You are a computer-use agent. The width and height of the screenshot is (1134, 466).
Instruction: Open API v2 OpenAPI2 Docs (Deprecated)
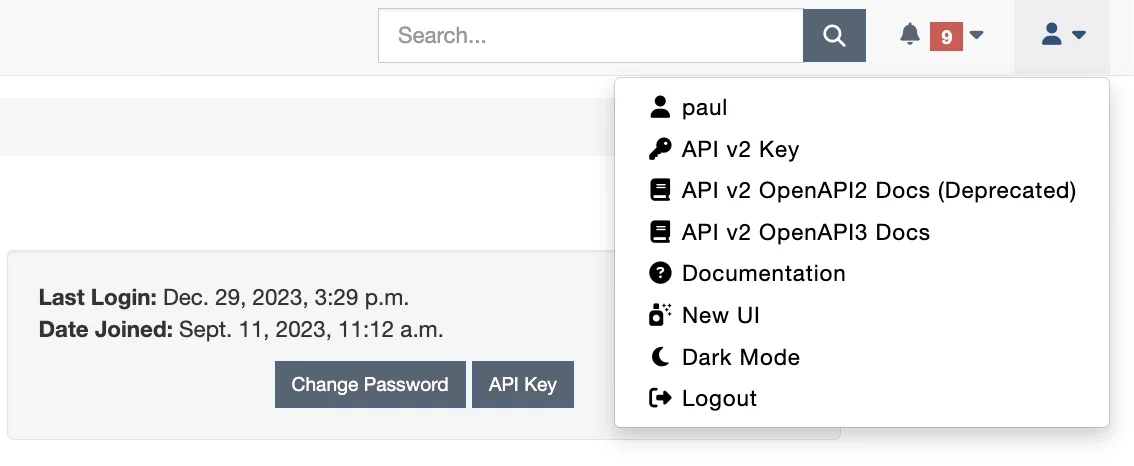(x=878, y=190)
